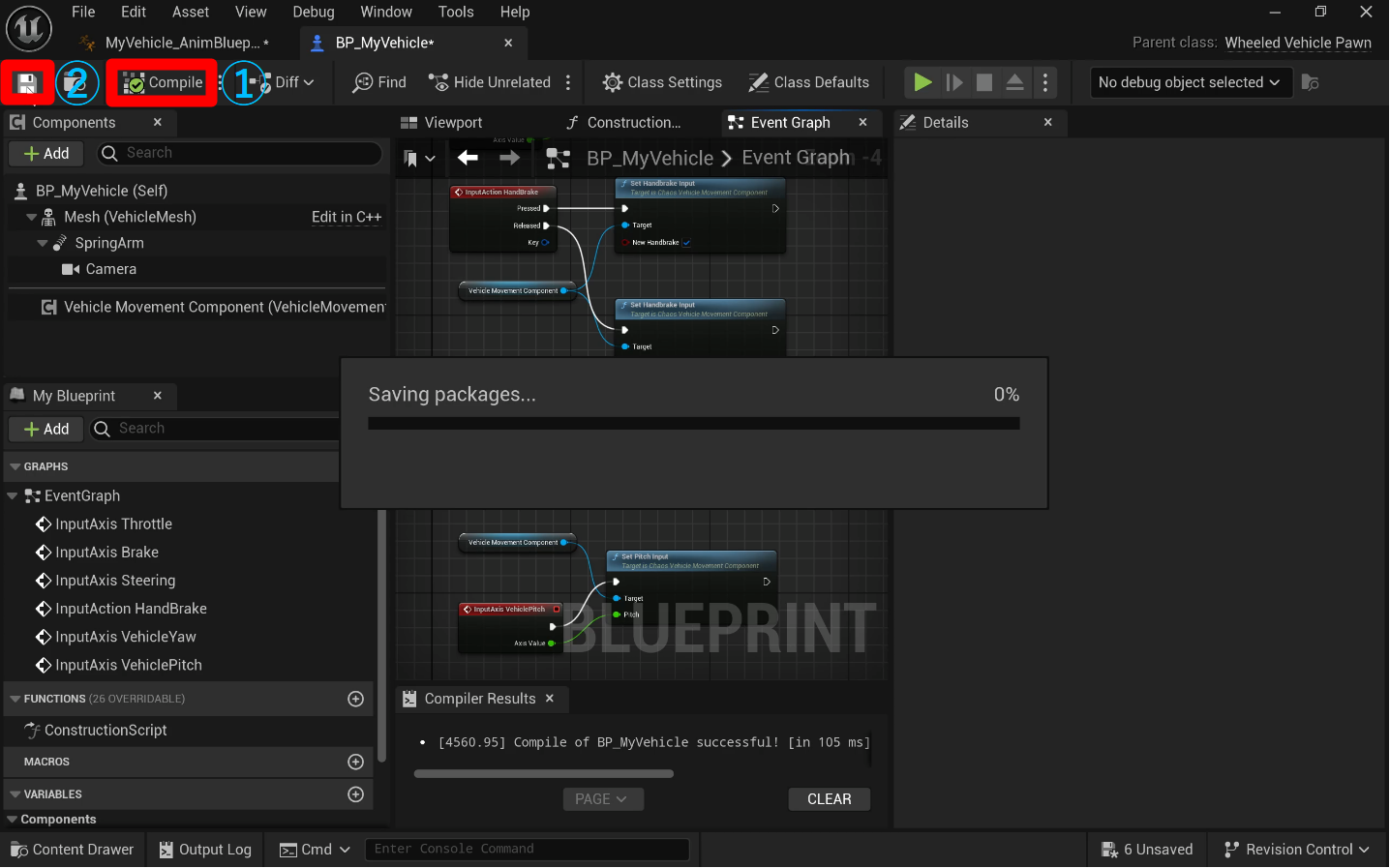The width and height of the screenshot is (1390, 868).
Task: Click the Enter Console Command field
Action: [527, 850]
